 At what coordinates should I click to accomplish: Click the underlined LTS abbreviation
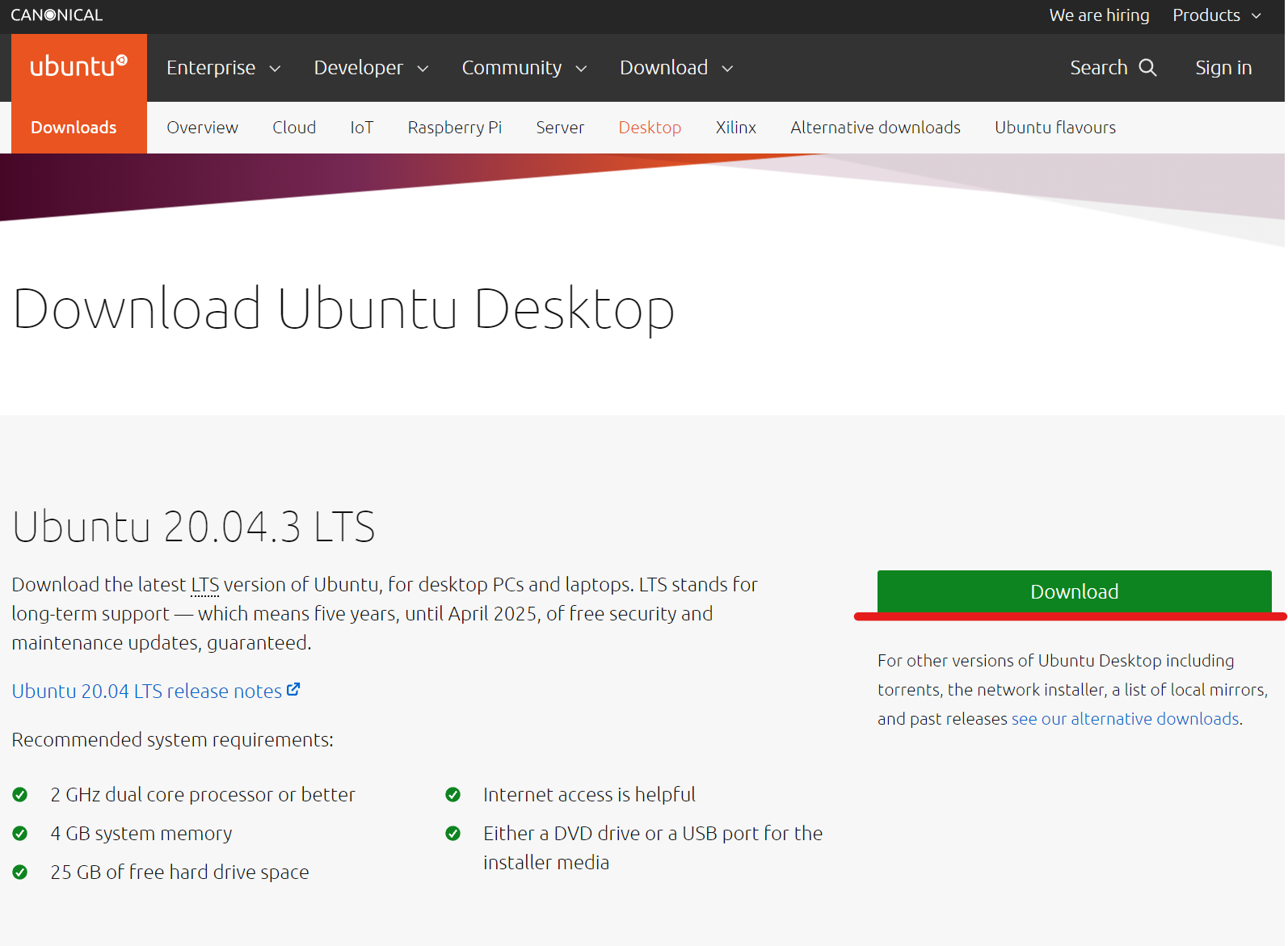pos(204,585)
